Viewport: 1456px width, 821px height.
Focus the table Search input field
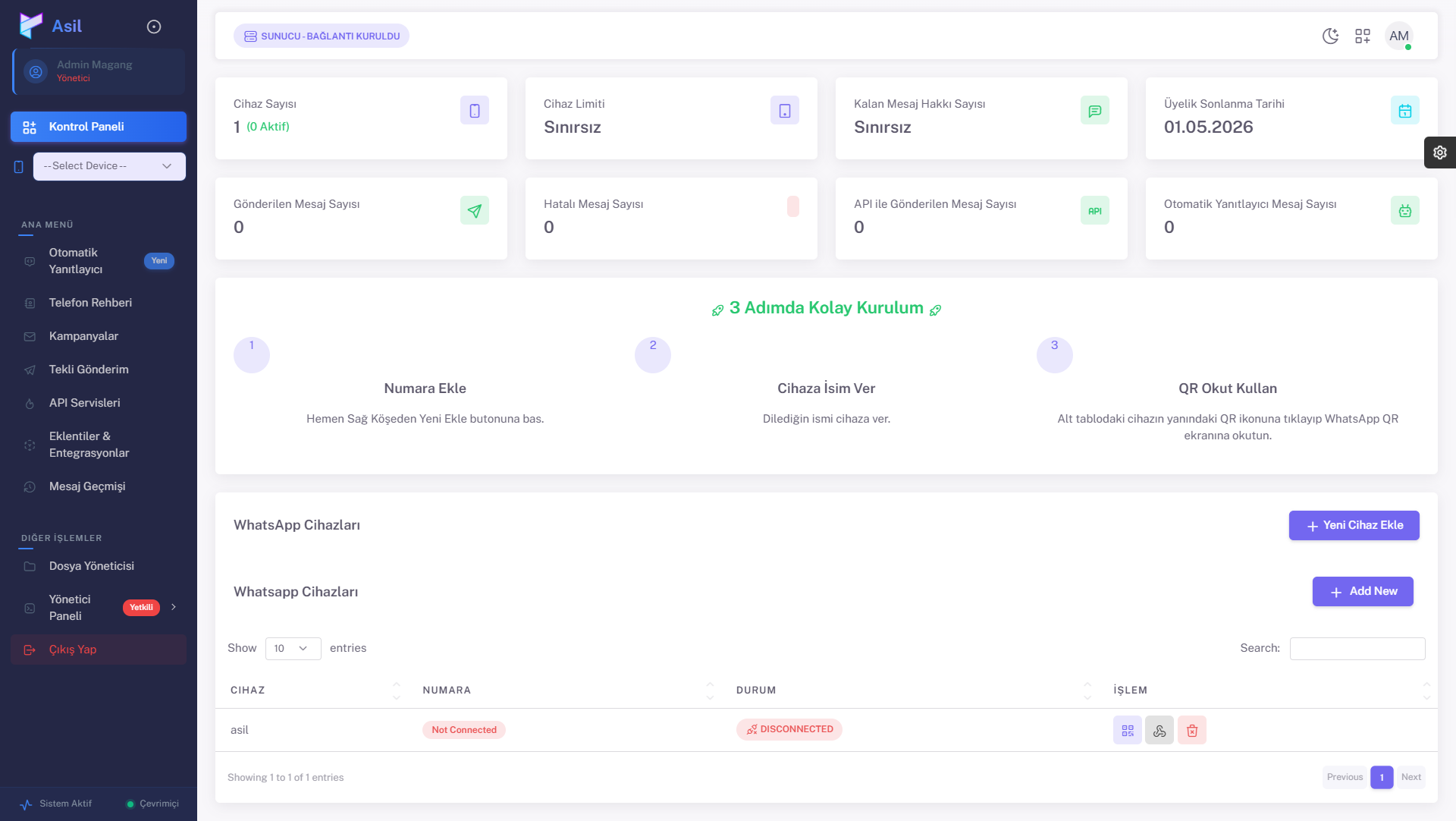[x=1357, y=649]
